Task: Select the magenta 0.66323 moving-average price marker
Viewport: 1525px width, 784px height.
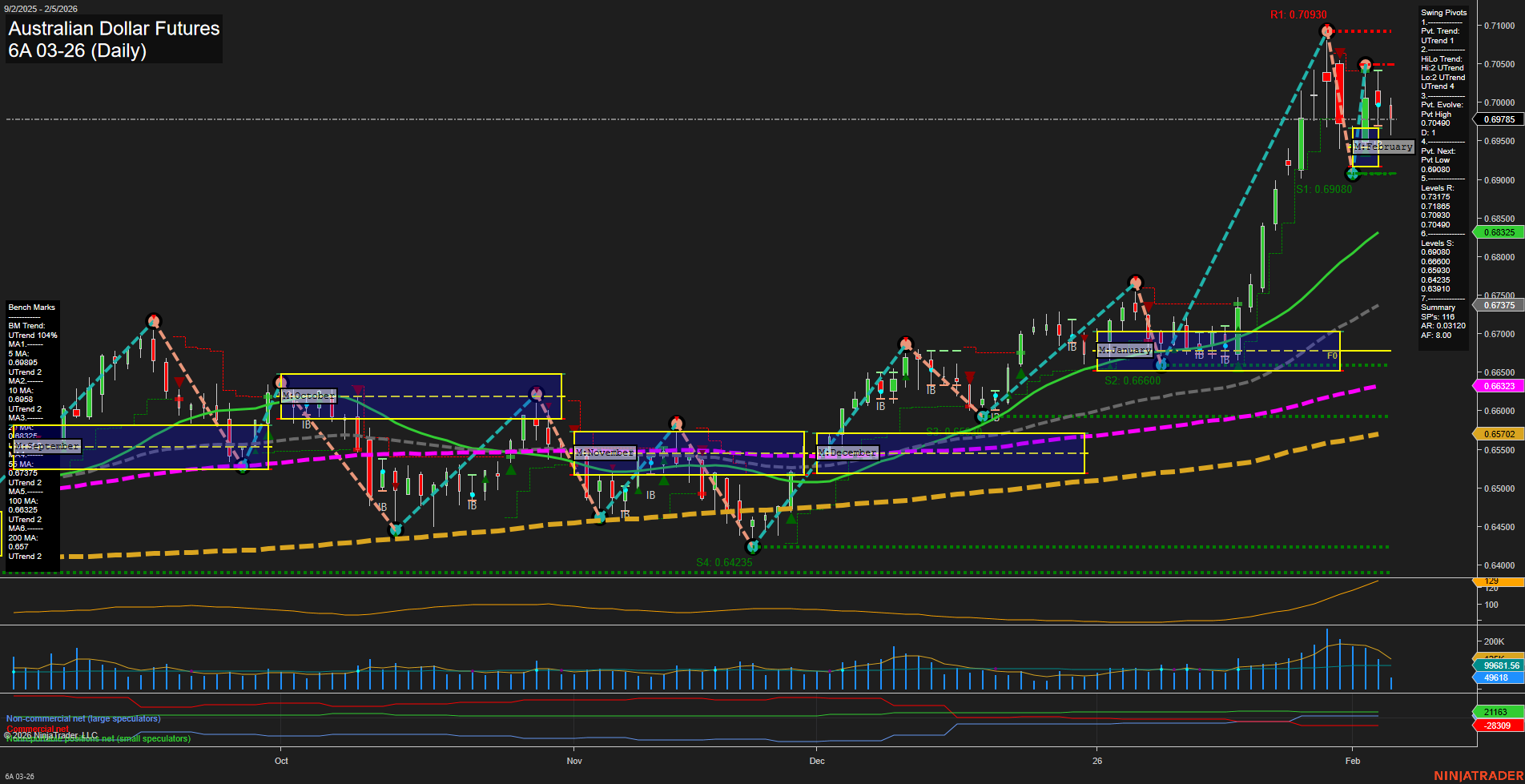Action: [1498, 385]
